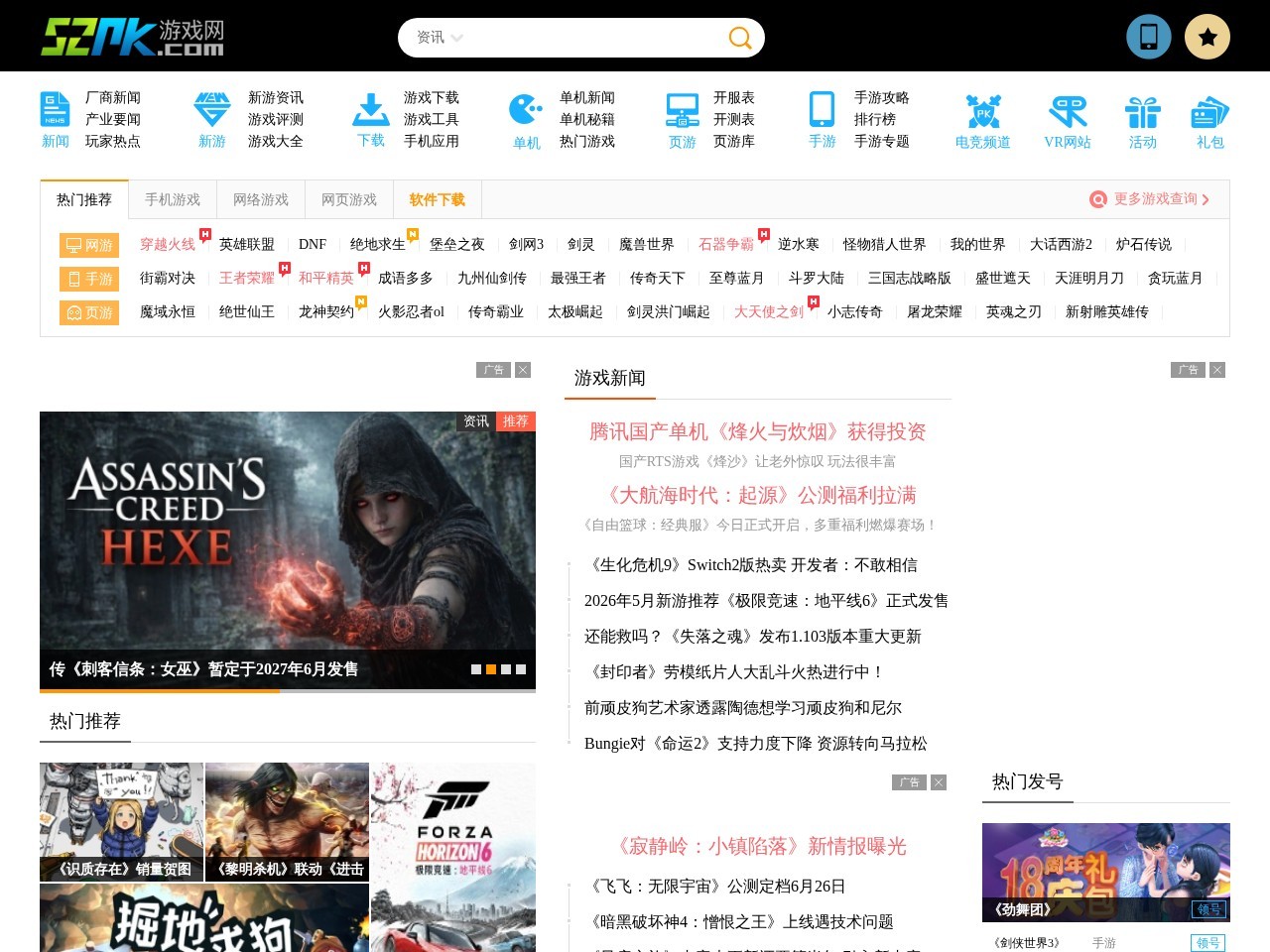Click the search input field
This screenshot has height=952, width=1270.
point(593,38)
